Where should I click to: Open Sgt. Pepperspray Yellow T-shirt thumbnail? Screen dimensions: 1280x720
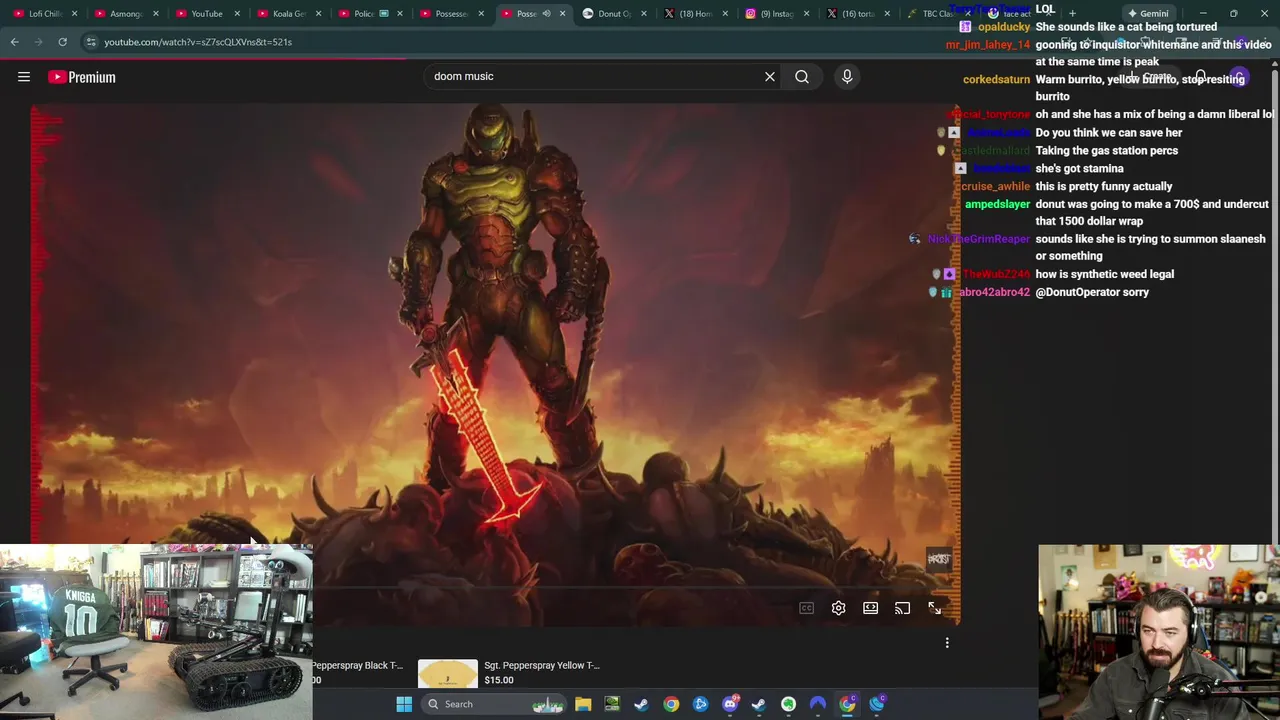[447, 675]
